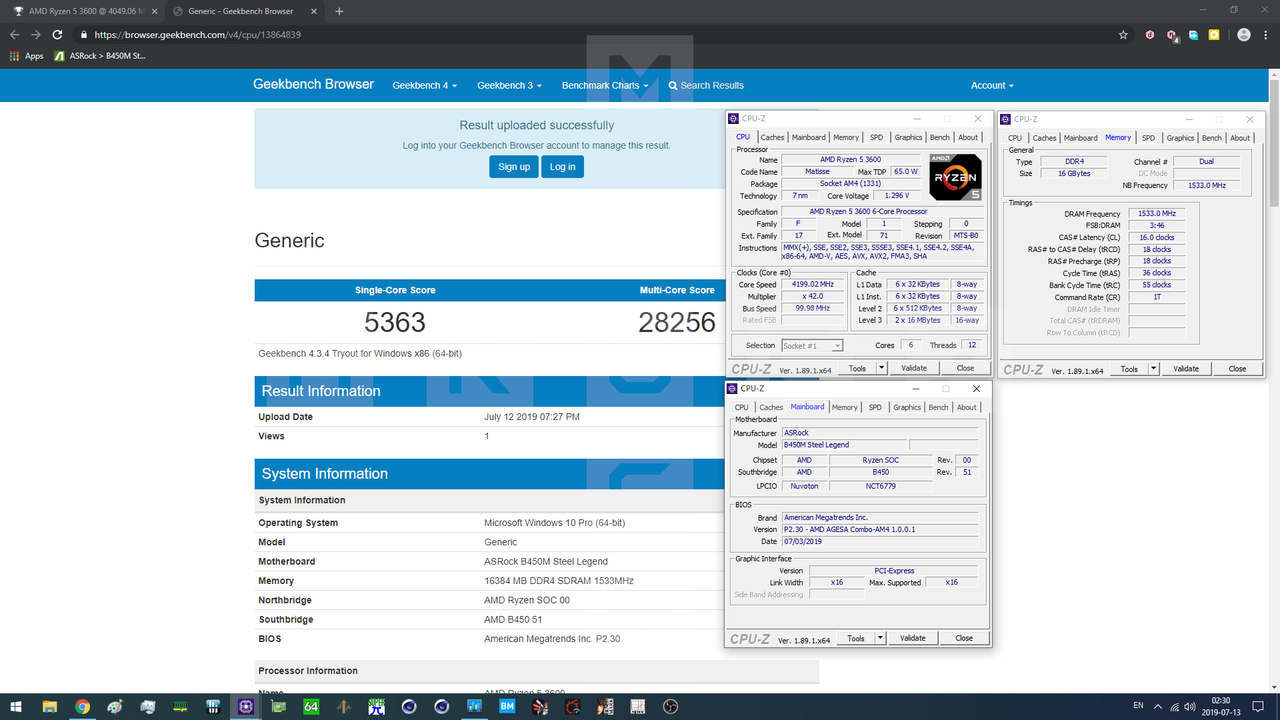Go back using the browser back arrow
This screenshot has height=720, width=1280.
pos(14,34)
